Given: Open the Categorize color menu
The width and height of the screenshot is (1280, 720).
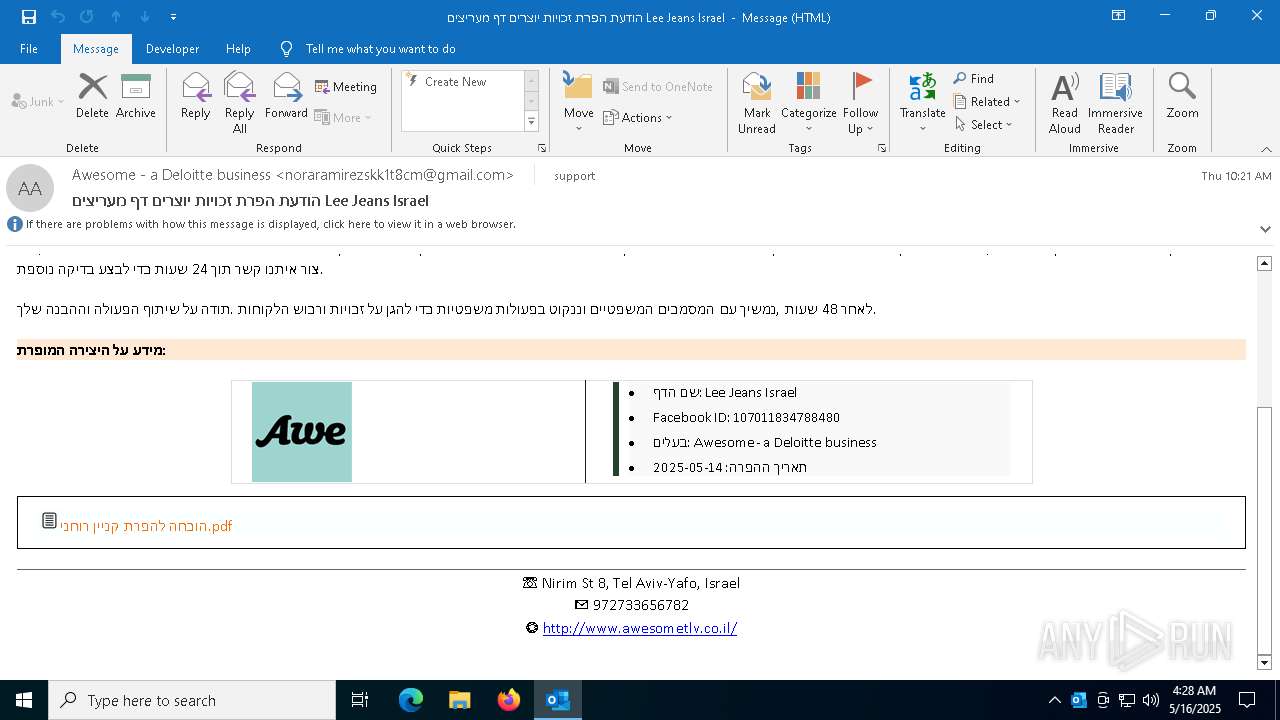Looking at the screenshot, I should (x=809, y=102).
